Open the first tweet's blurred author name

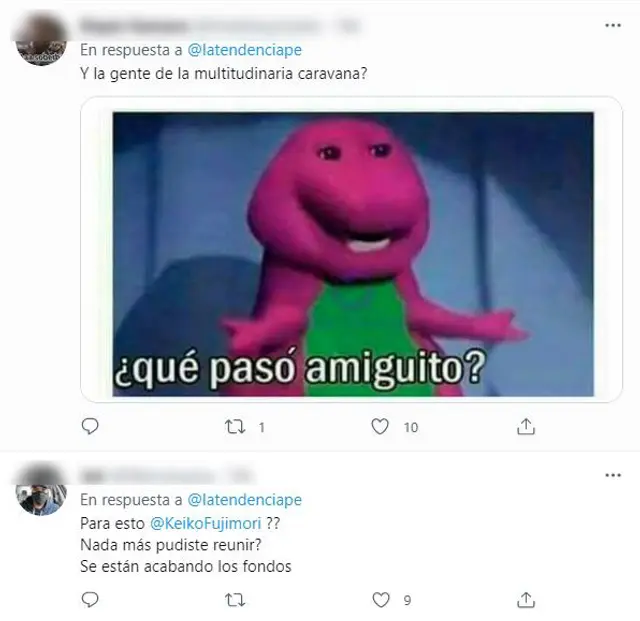point(133,26)
